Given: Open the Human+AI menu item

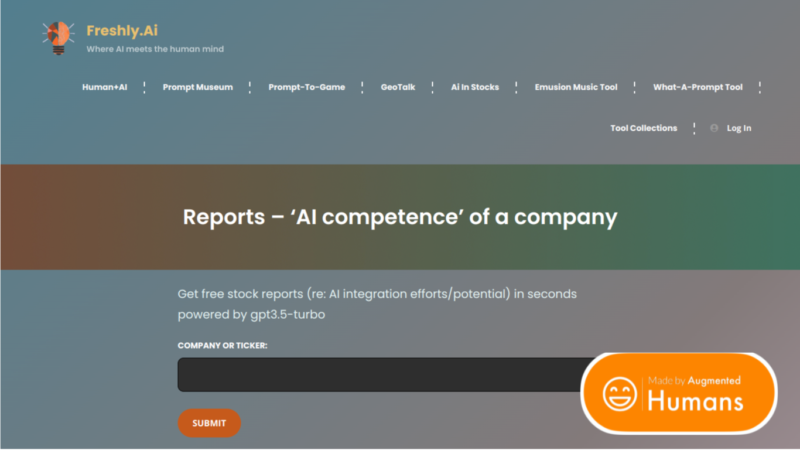Looking at the screenshot, I should coord(105,87).
